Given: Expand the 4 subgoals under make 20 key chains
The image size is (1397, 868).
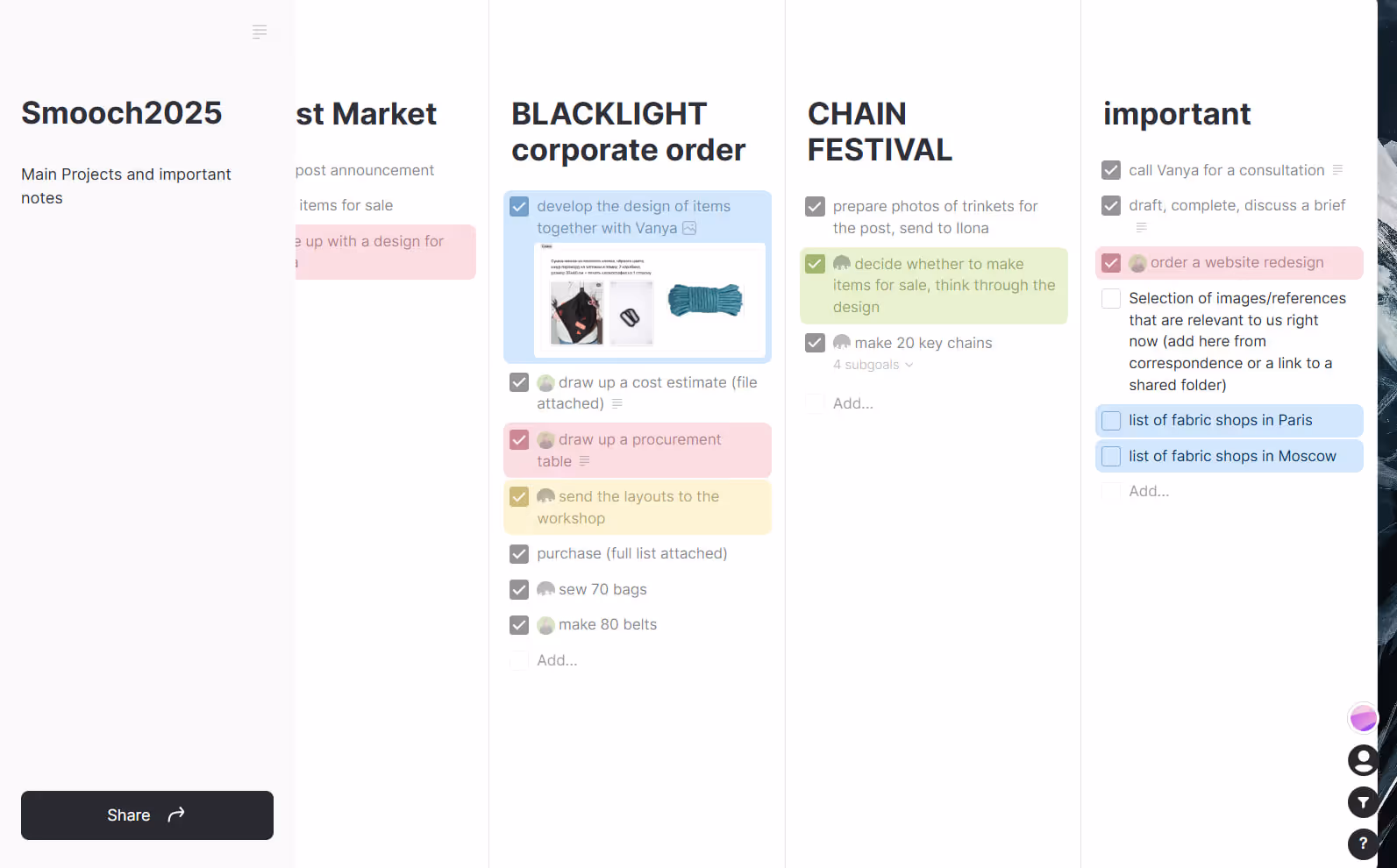Looking at the screenshot, I should (873, 364).
